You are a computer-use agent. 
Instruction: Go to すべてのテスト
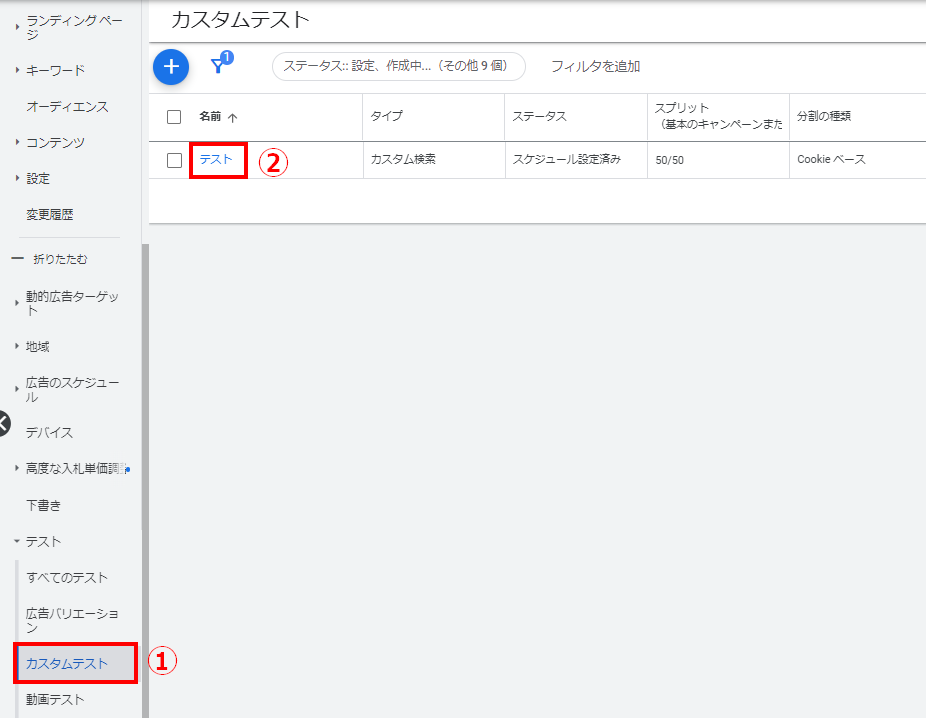67,577
